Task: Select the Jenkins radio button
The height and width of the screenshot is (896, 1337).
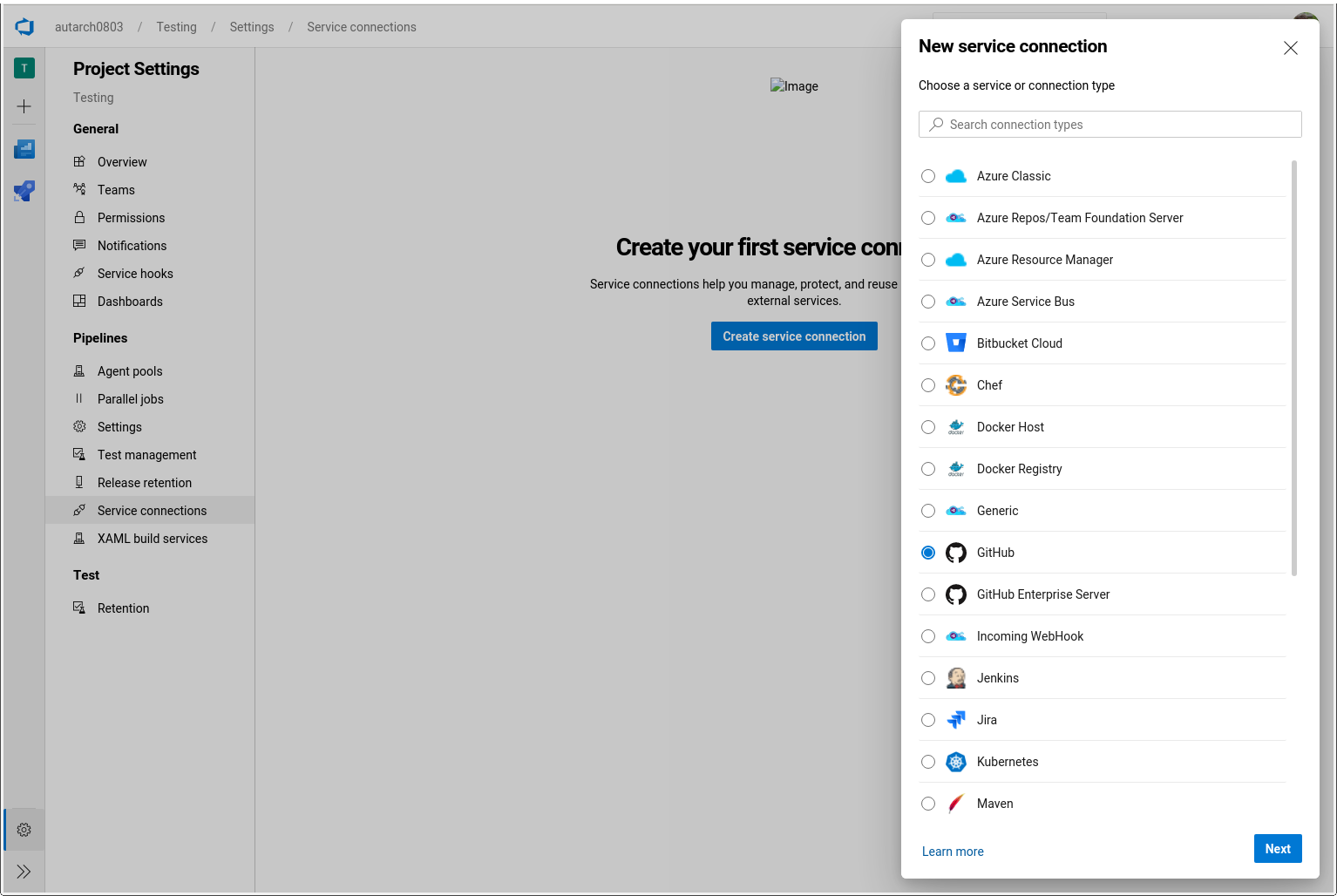Action: [928, 678]
